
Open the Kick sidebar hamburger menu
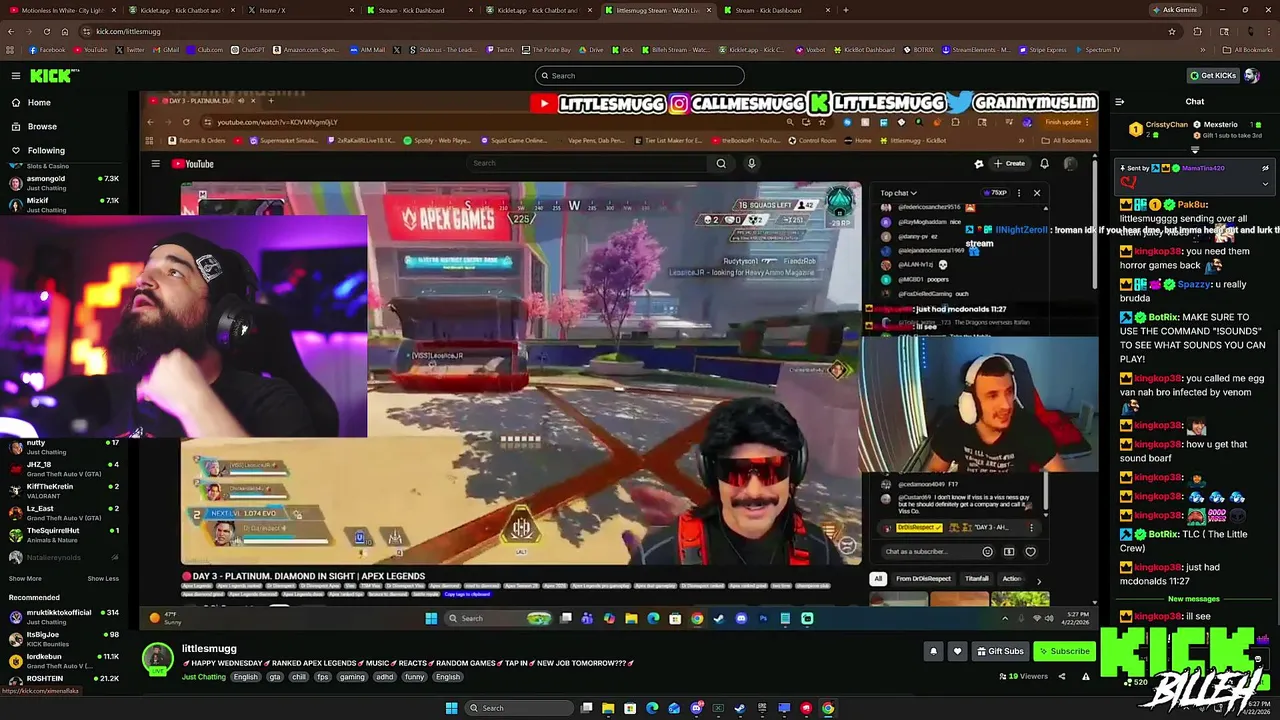click(16, 76)
